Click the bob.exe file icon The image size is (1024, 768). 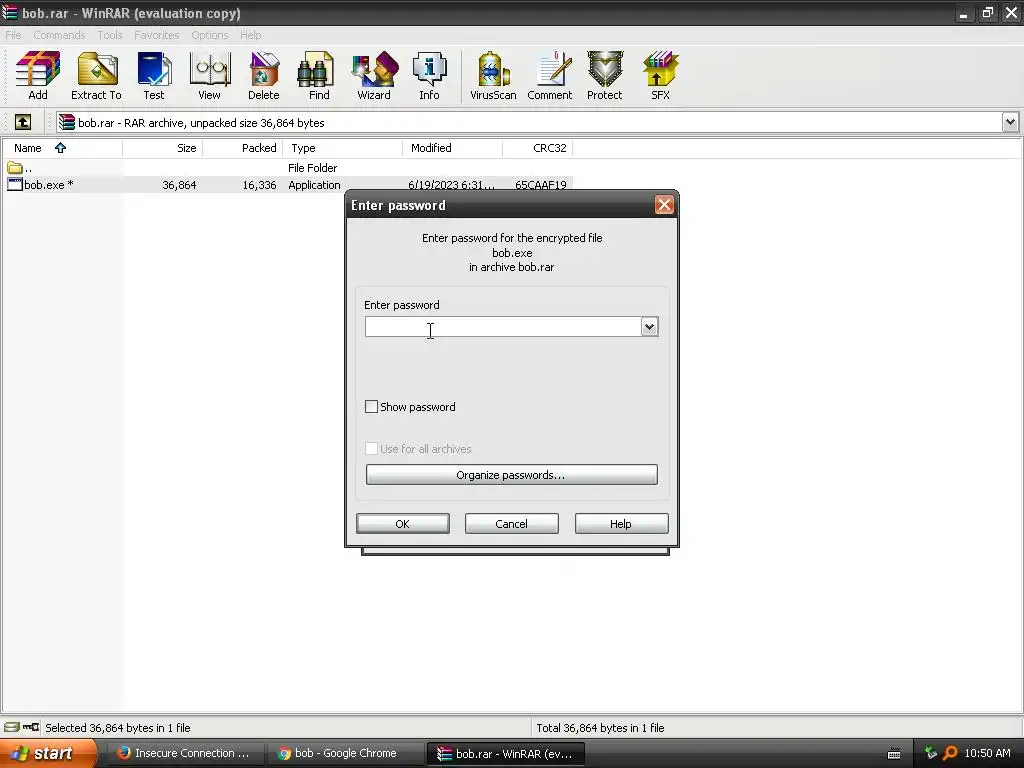pos(14,185)
